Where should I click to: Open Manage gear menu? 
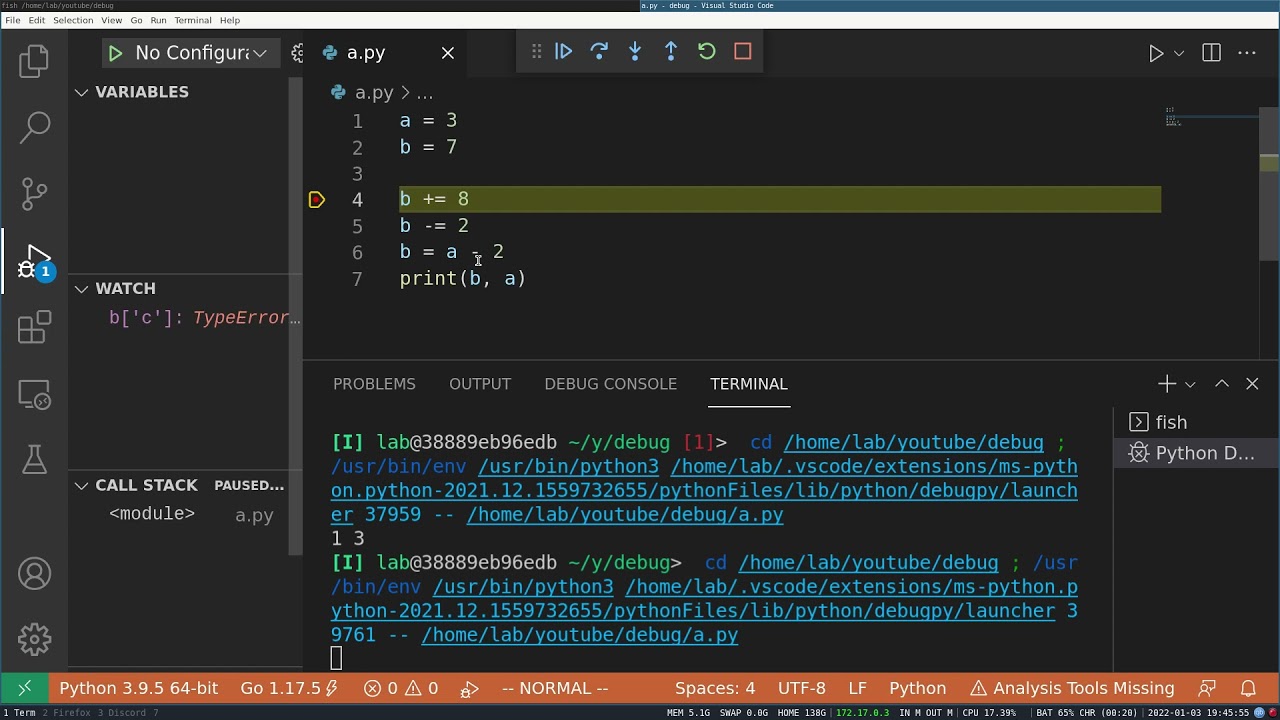pos(34,638)
